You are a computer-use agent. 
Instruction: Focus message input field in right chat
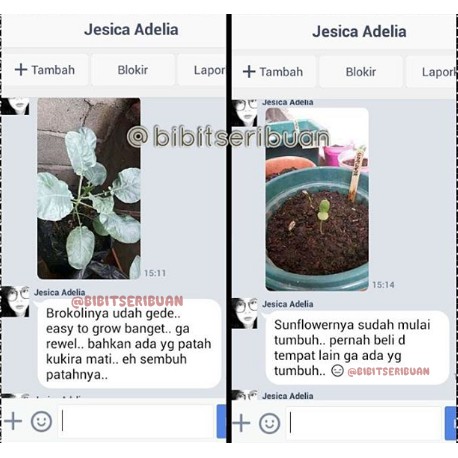point(364,423)
